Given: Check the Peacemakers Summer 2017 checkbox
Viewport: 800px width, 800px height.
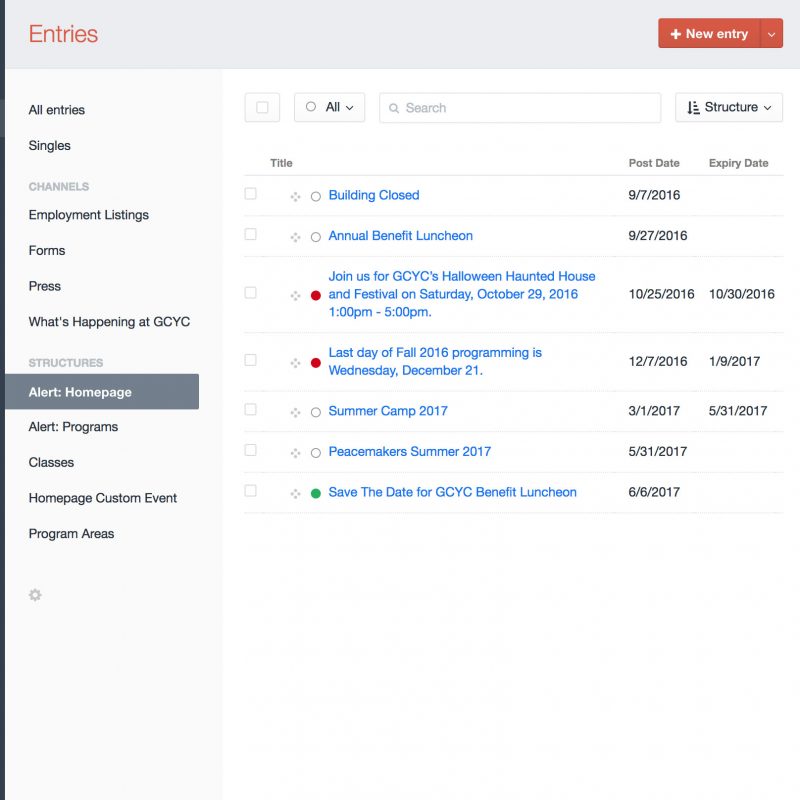Looking at the screenshot, I should (251, 450).
